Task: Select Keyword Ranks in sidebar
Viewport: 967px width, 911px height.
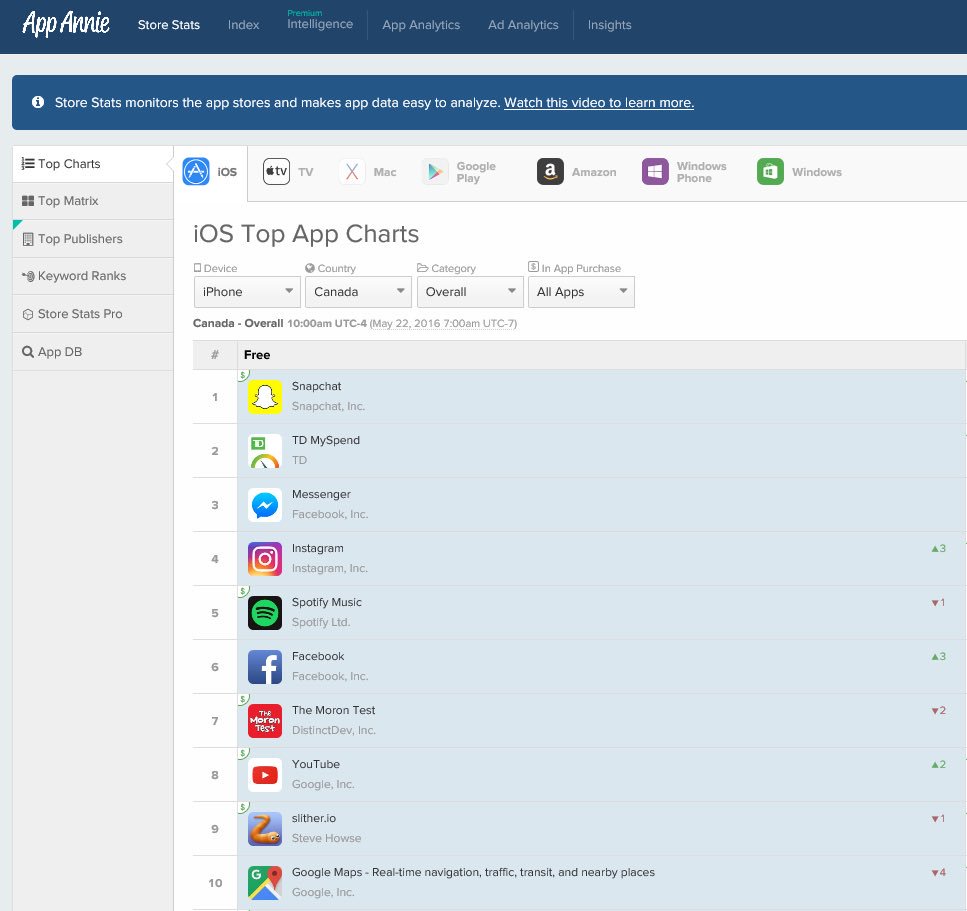Action: pyautogui.click(x=93, y=276)
